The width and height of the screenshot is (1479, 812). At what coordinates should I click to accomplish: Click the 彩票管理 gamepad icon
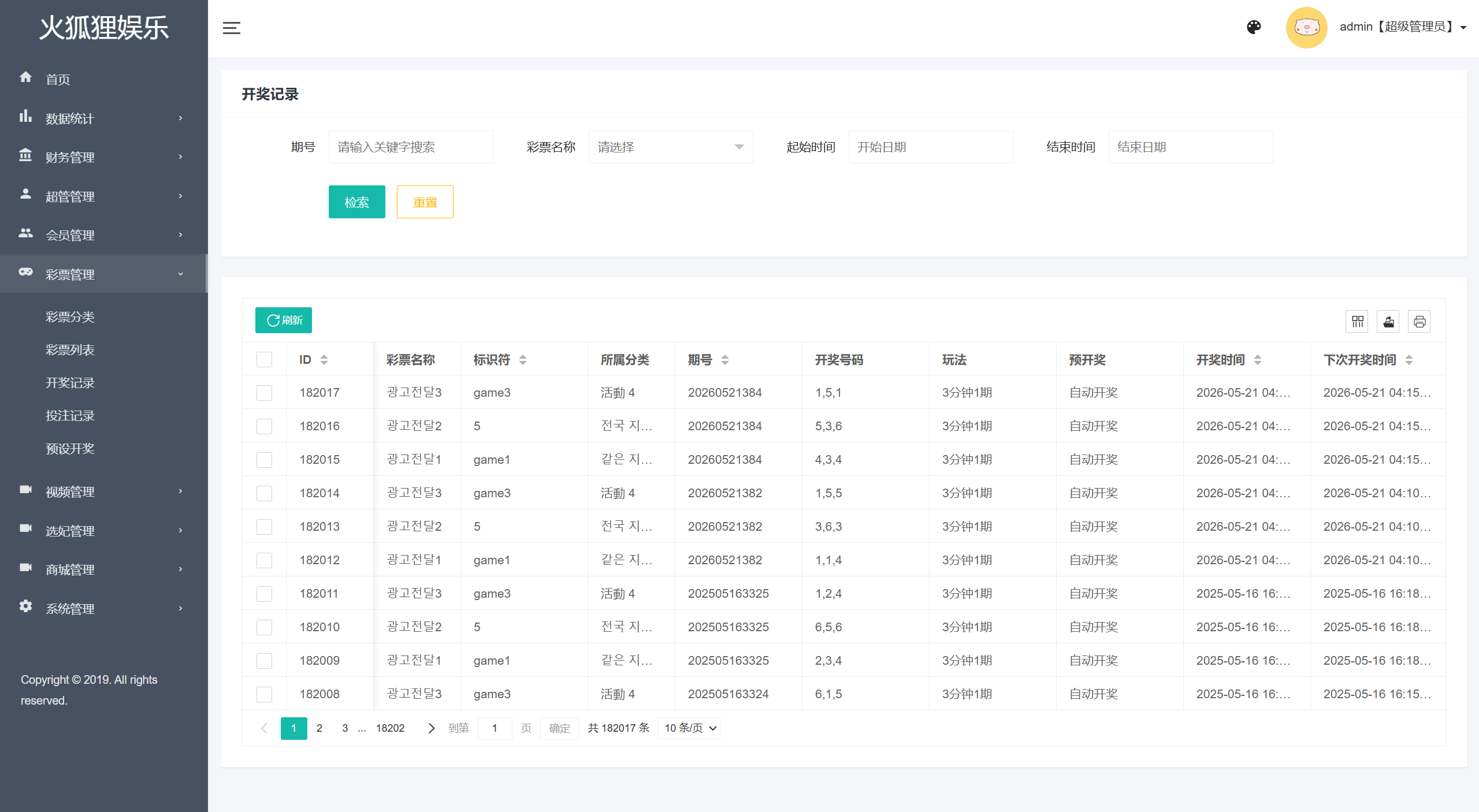pos(25,271)
